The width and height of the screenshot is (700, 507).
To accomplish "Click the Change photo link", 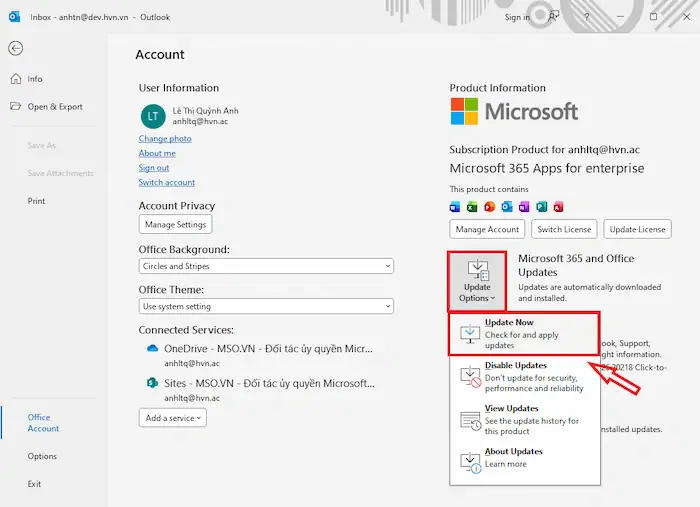I will [165, 138].
